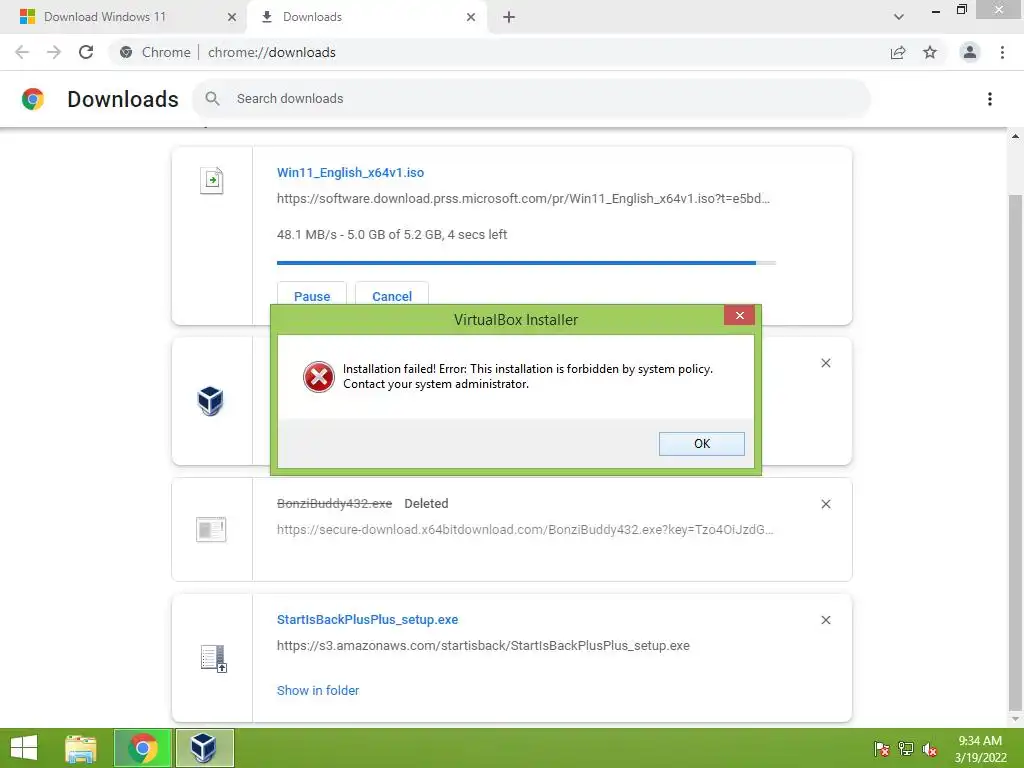
Task: Reload the current page
Action: pos(86,52)
